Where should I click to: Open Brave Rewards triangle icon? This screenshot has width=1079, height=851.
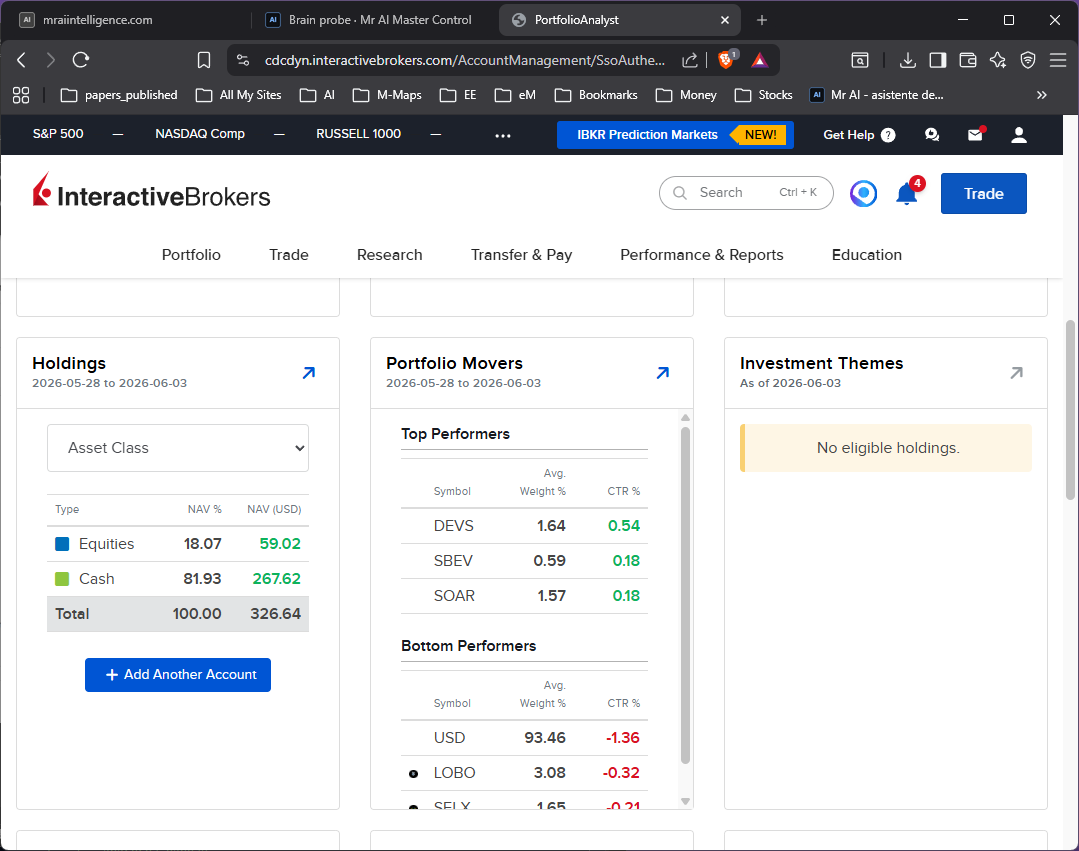pyautogui.click(x=759, y=60)
